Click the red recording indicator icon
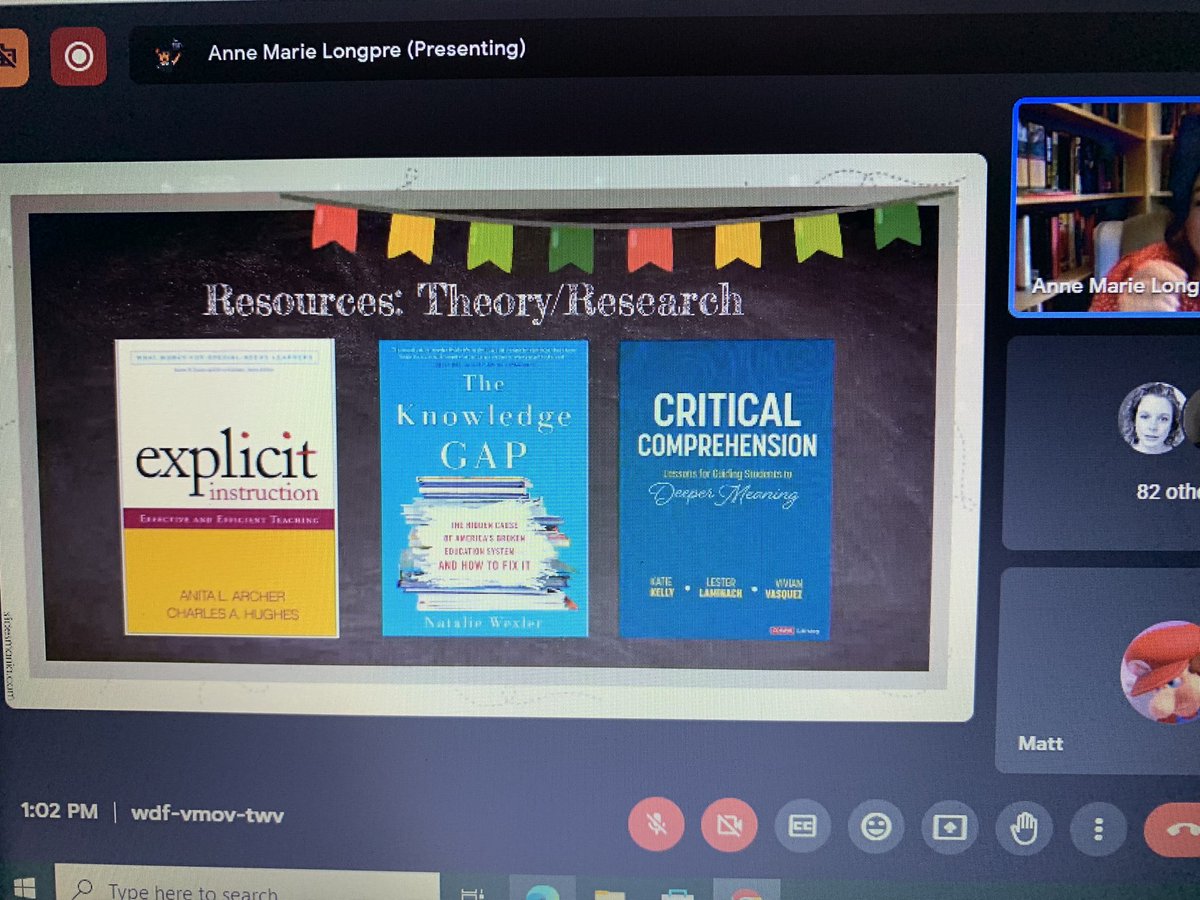This screenshot has width=1200, height=900. (x=77, y=57)
